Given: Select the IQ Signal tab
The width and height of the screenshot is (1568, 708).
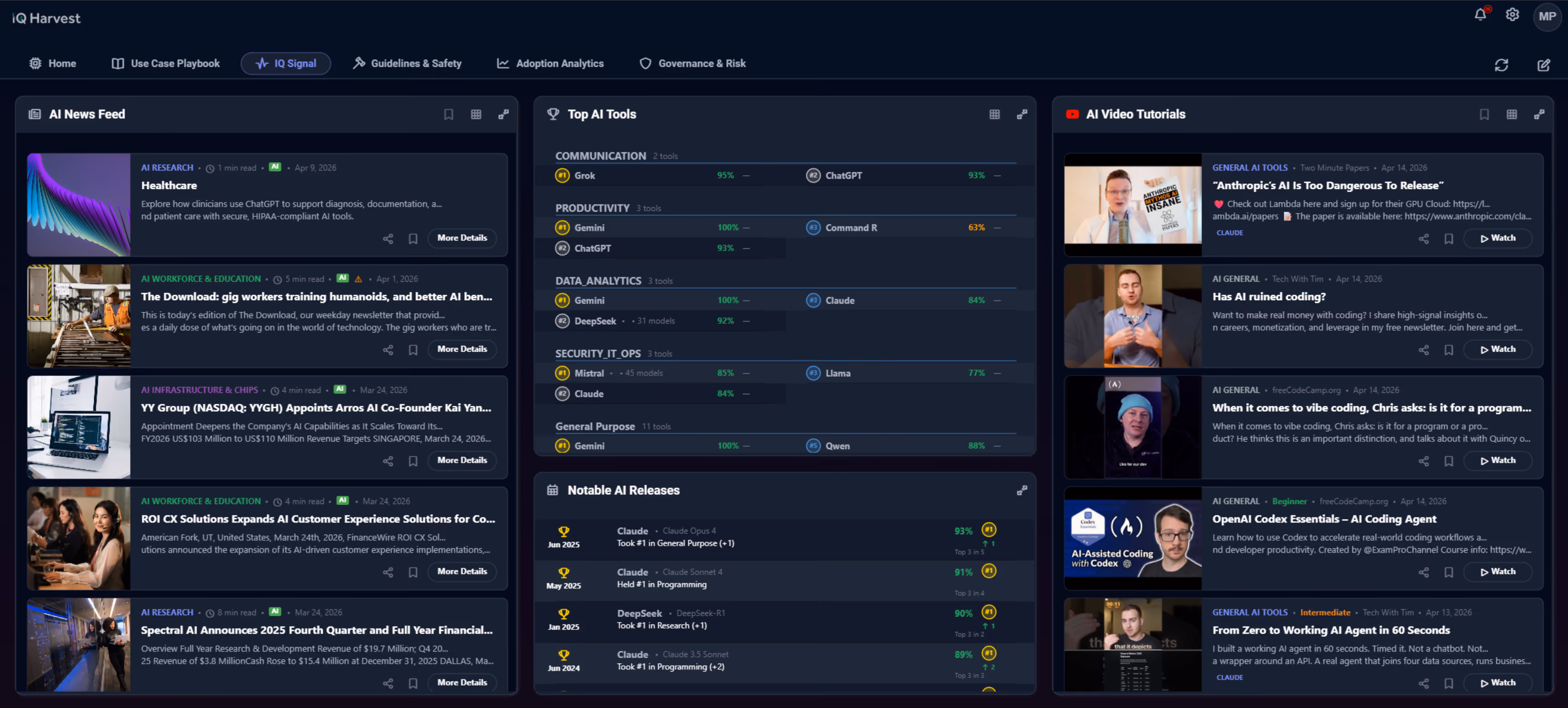Looking at the screenshot, I should point(285,63).
